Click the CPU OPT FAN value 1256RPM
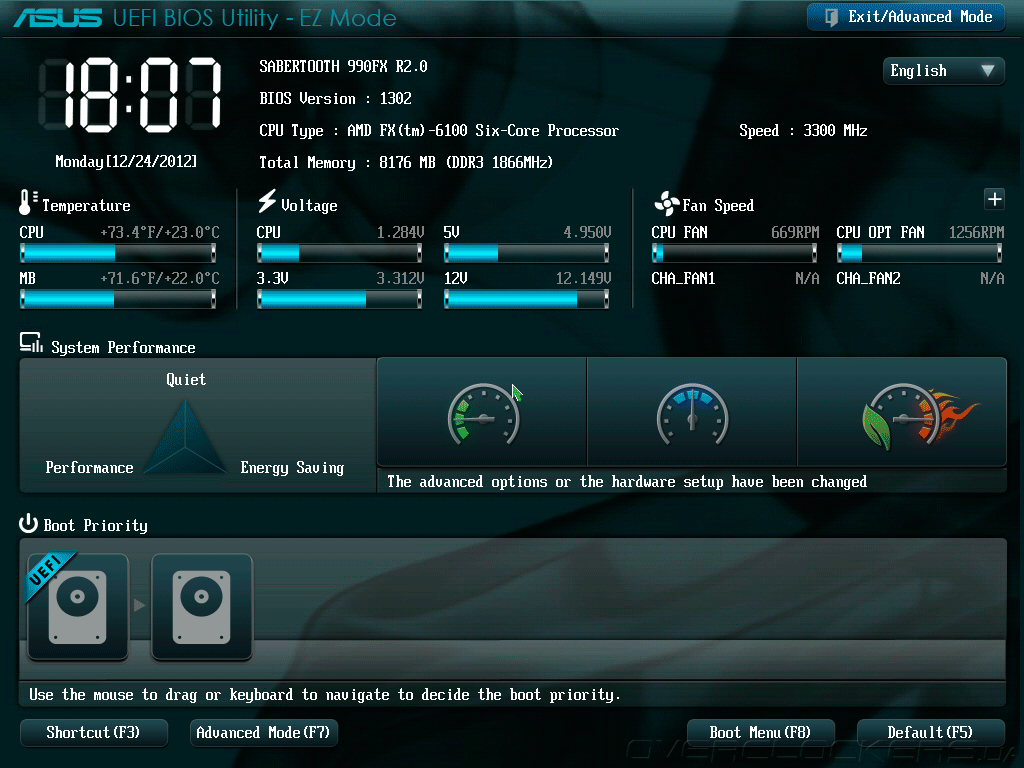This screenshot has height=768, width=1024. pos(976,232)
